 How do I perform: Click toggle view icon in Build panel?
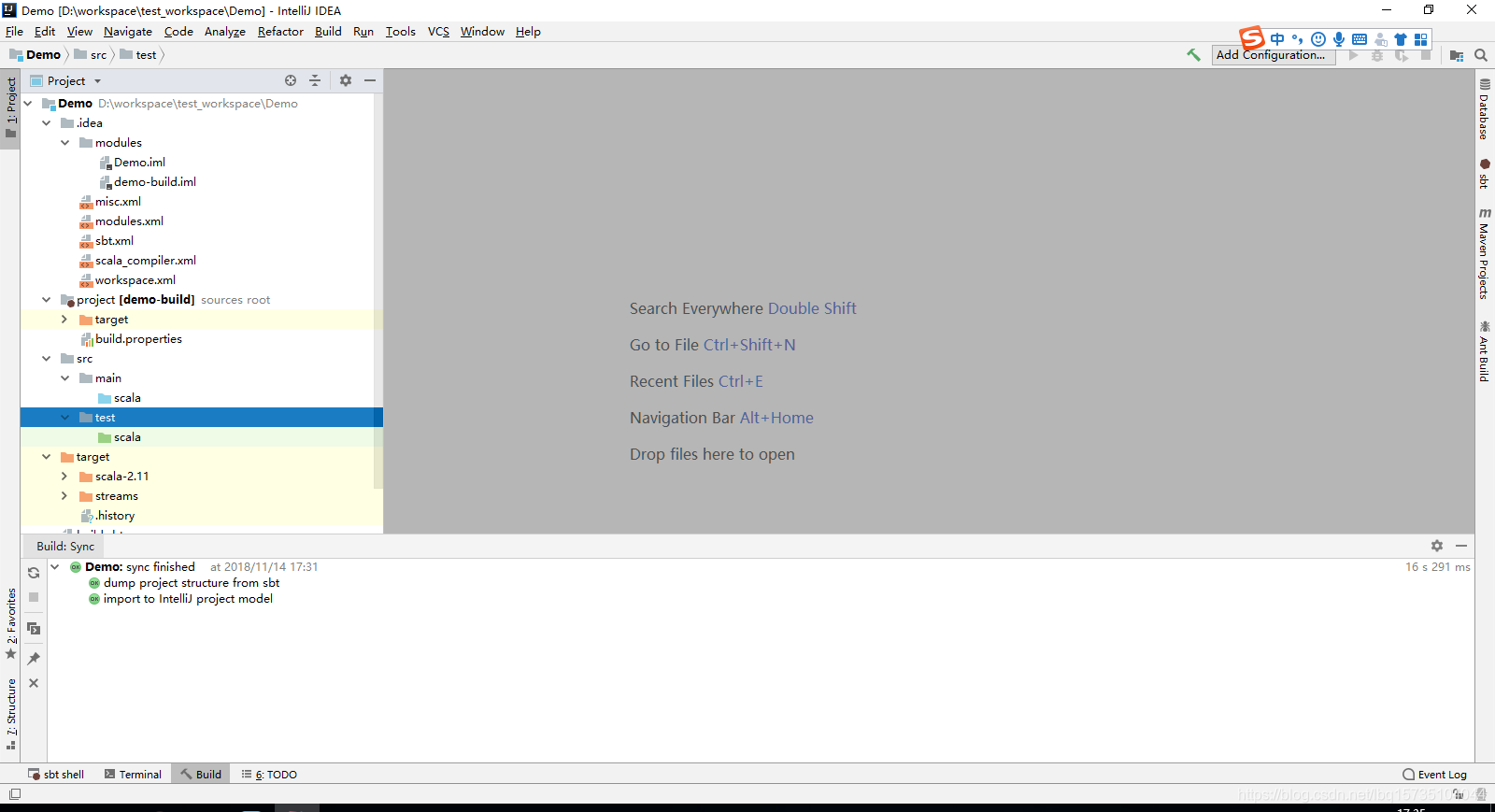coord(34,629)
